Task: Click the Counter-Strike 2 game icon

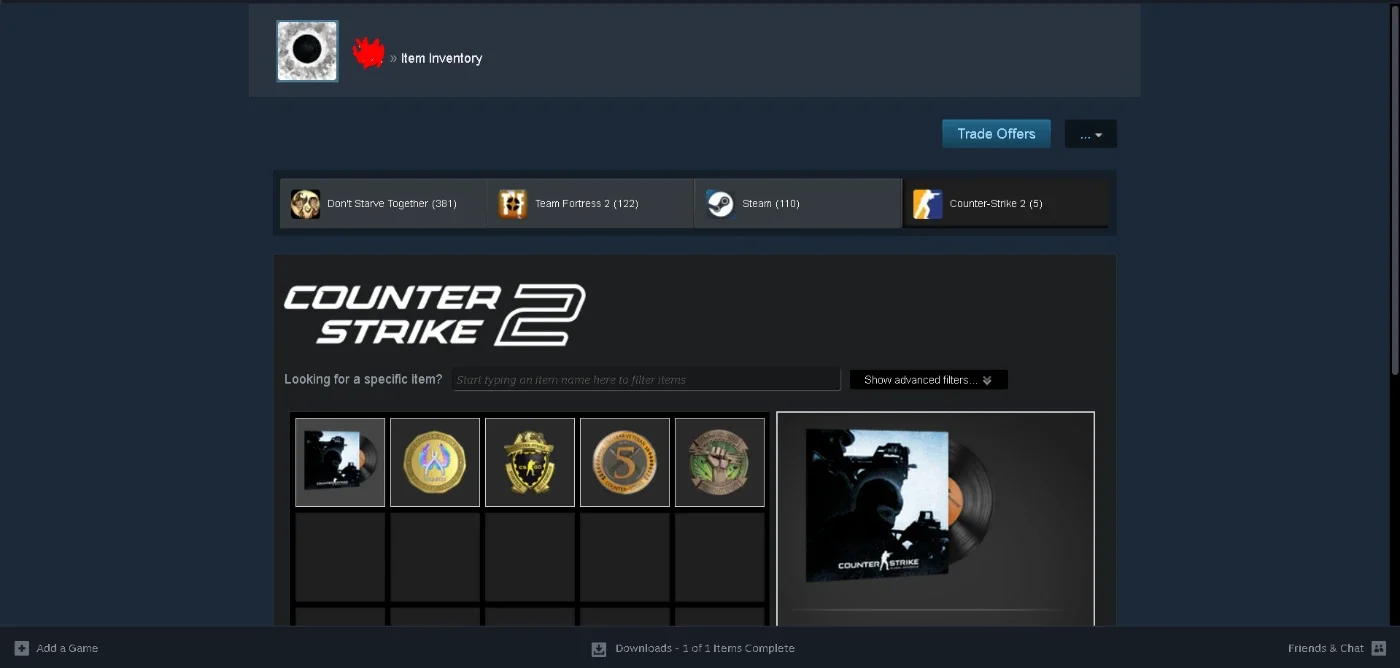Action: 928,204
